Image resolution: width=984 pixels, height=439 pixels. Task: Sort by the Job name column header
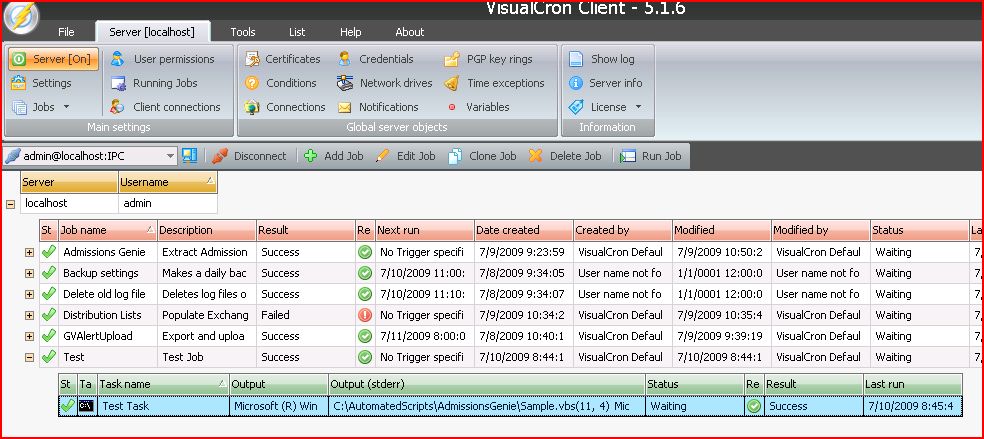[x=107, y=230]
